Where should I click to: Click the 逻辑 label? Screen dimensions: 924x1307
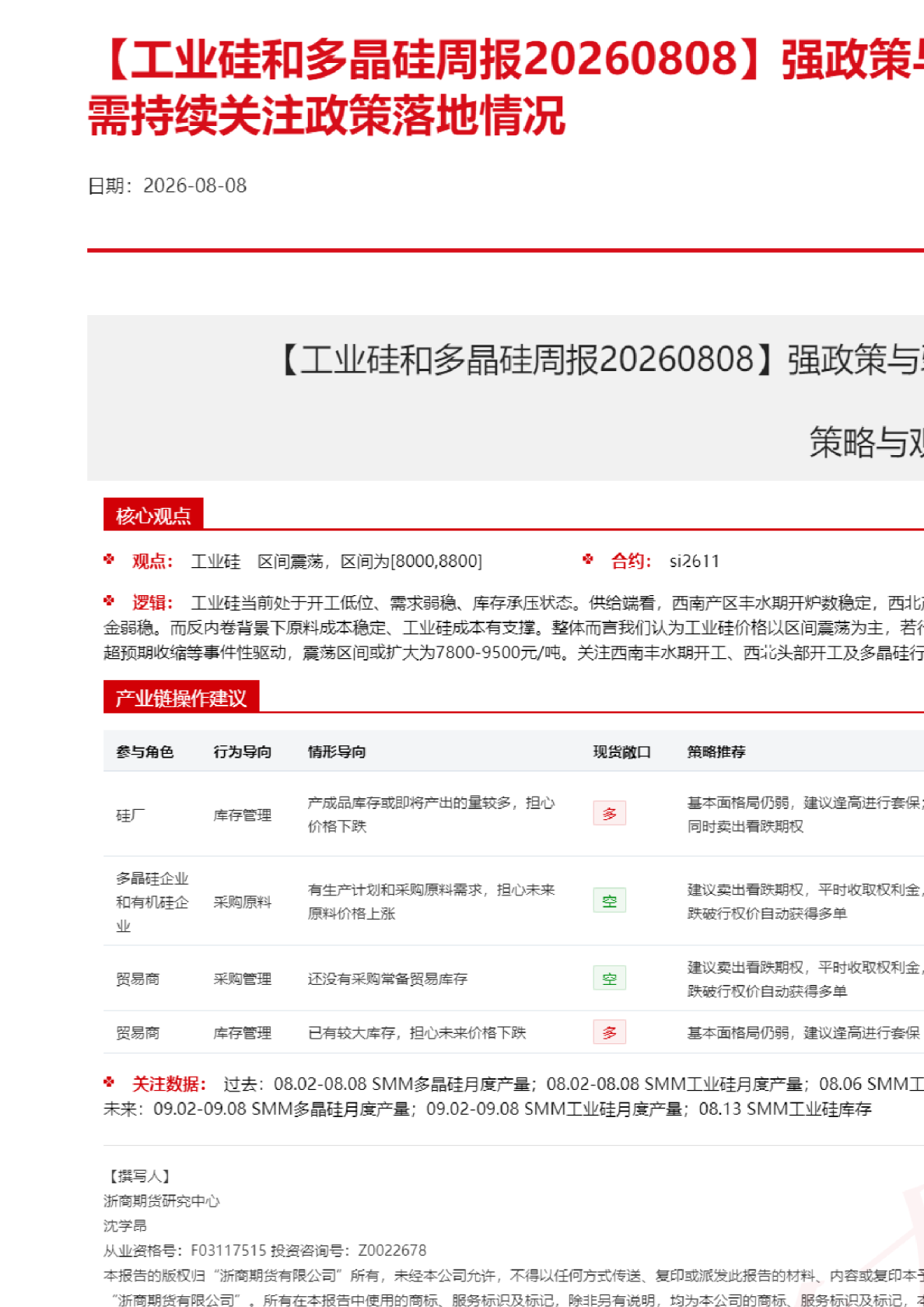[152, 603]
